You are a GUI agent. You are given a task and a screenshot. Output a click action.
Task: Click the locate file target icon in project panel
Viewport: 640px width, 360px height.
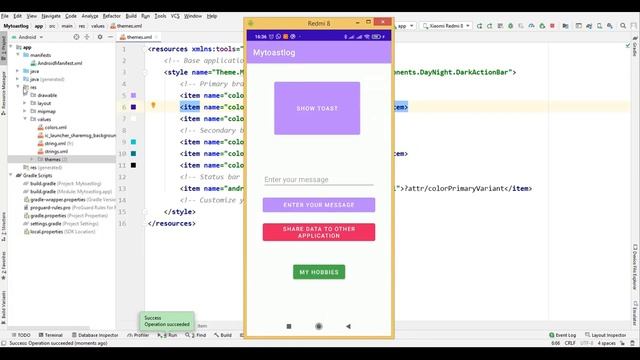coord(76,37)
